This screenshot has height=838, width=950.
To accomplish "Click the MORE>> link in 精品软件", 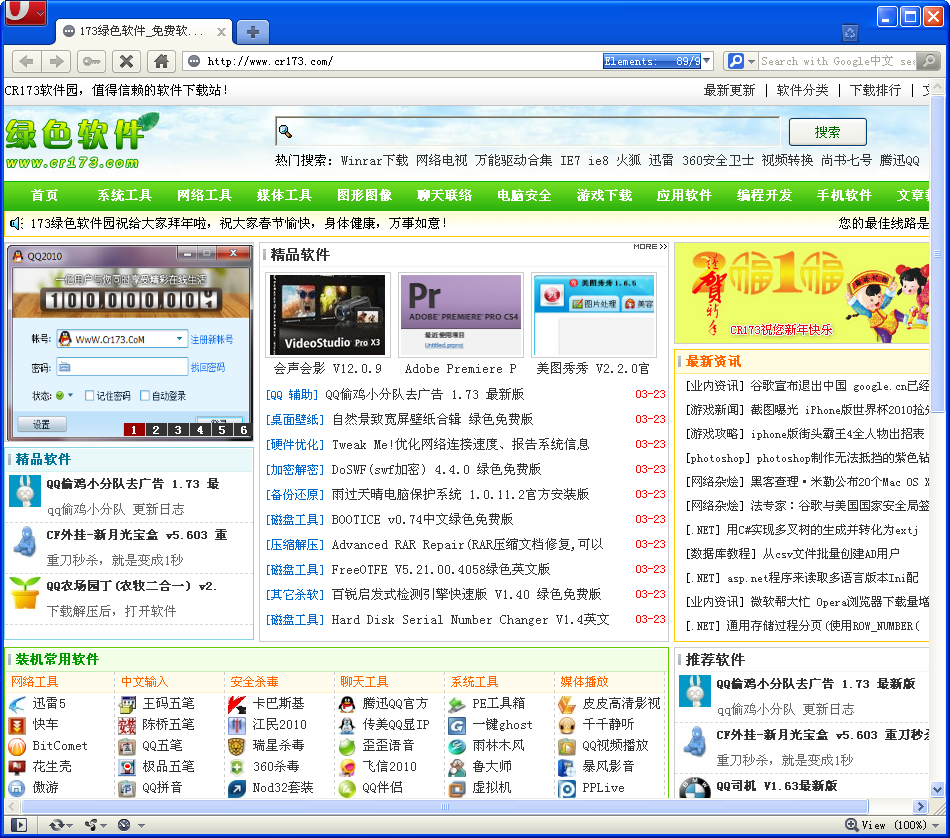I will pyautogui.click(x=650, y=247).
